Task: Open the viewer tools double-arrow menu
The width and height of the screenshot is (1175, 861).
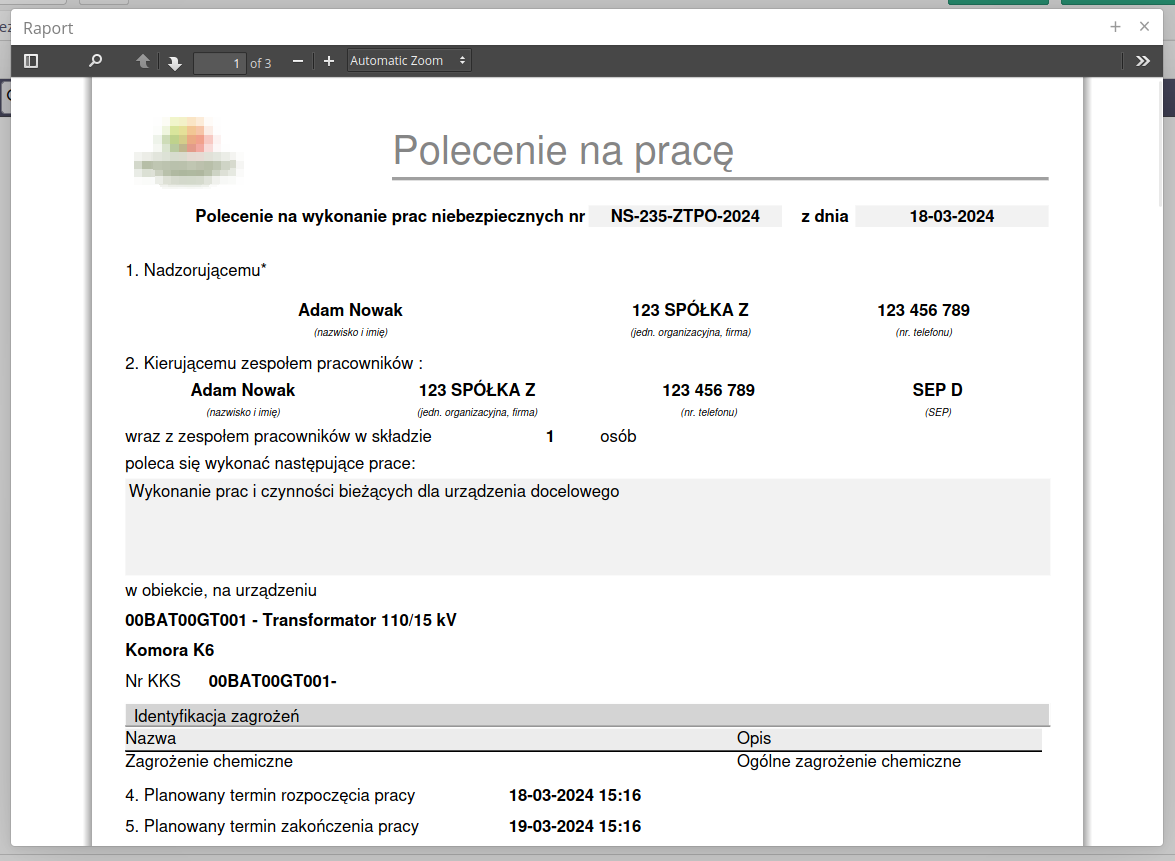Action: [x=1143, y=61]
